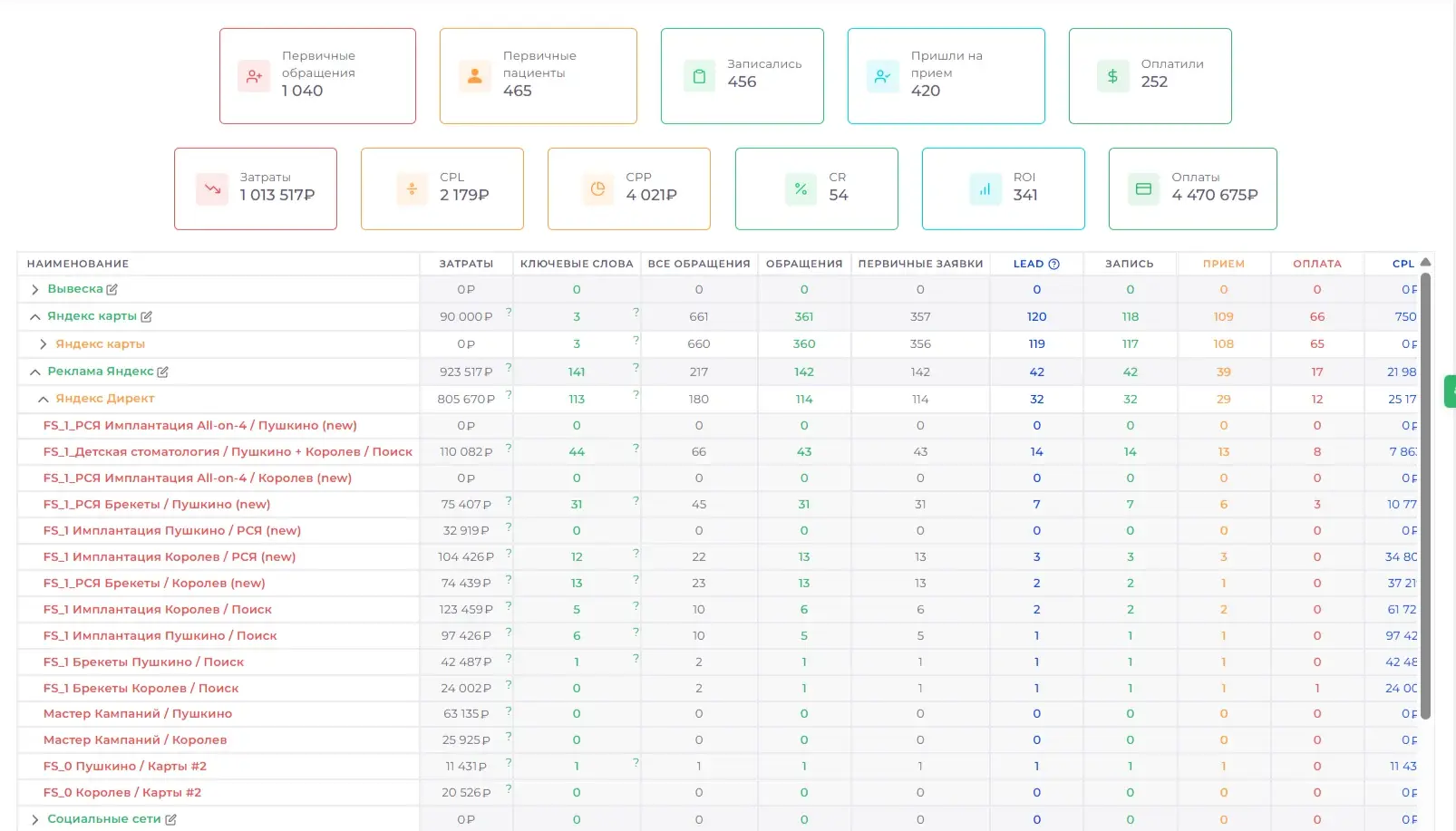Open the LEAD column help icon
The width and height of the screenshot is (1456, 831).
click(1053, 264)
